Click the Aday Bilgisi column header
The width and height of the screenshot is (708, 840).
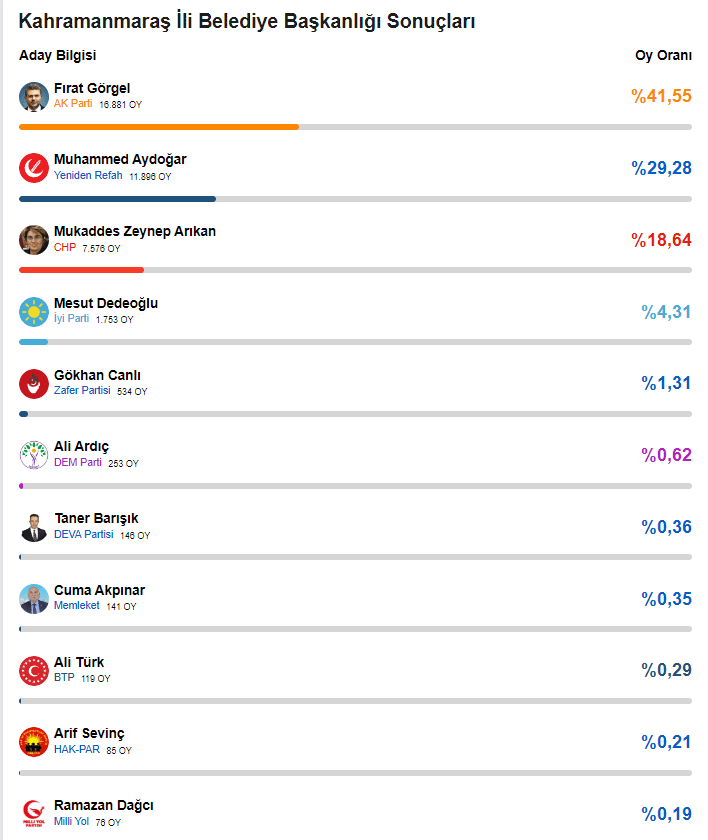(x=58, y=55)
